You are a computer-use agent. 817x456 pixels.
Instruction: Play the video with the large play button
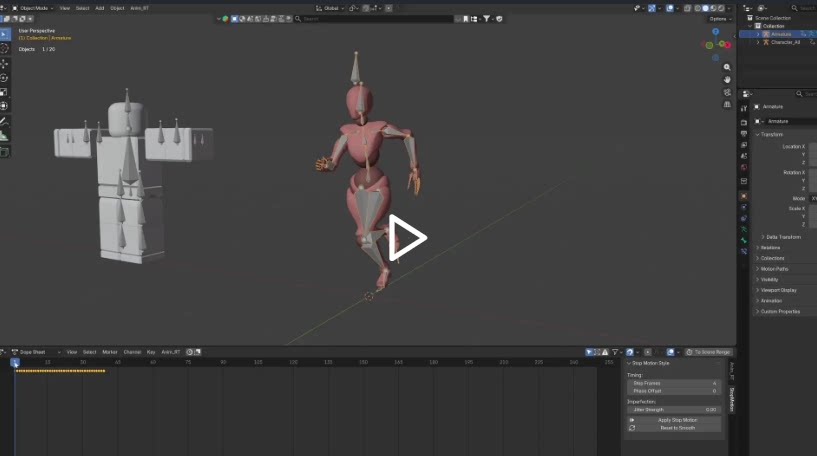(407, 238)
